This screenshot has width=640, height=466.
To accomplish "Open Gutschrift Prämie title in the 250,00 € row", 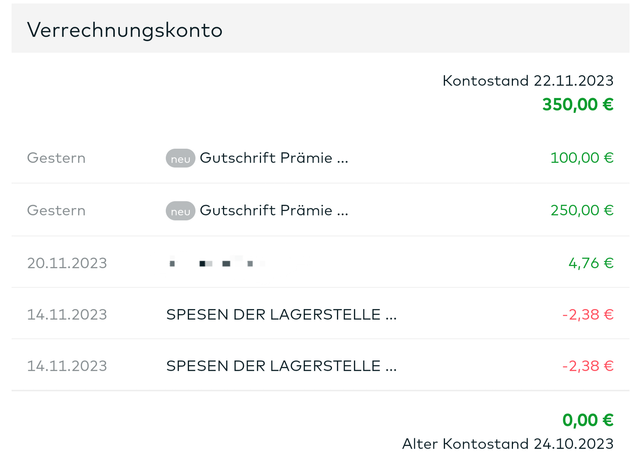I will 274,211.
